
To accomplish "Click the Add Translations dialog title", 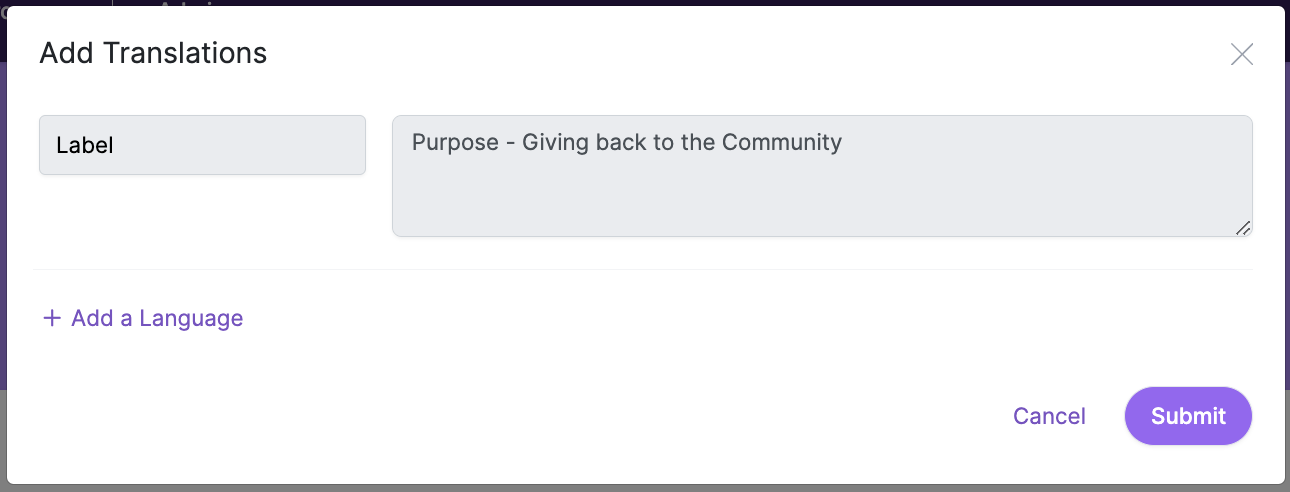I will pos(153,53).
